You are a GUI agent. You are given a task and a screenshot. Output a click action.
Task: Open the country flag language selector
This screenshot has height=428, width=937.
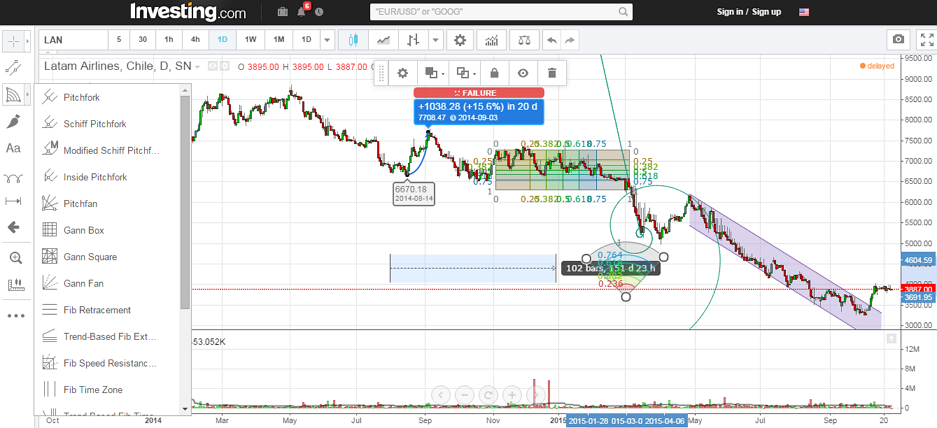[x=804, y=12]
